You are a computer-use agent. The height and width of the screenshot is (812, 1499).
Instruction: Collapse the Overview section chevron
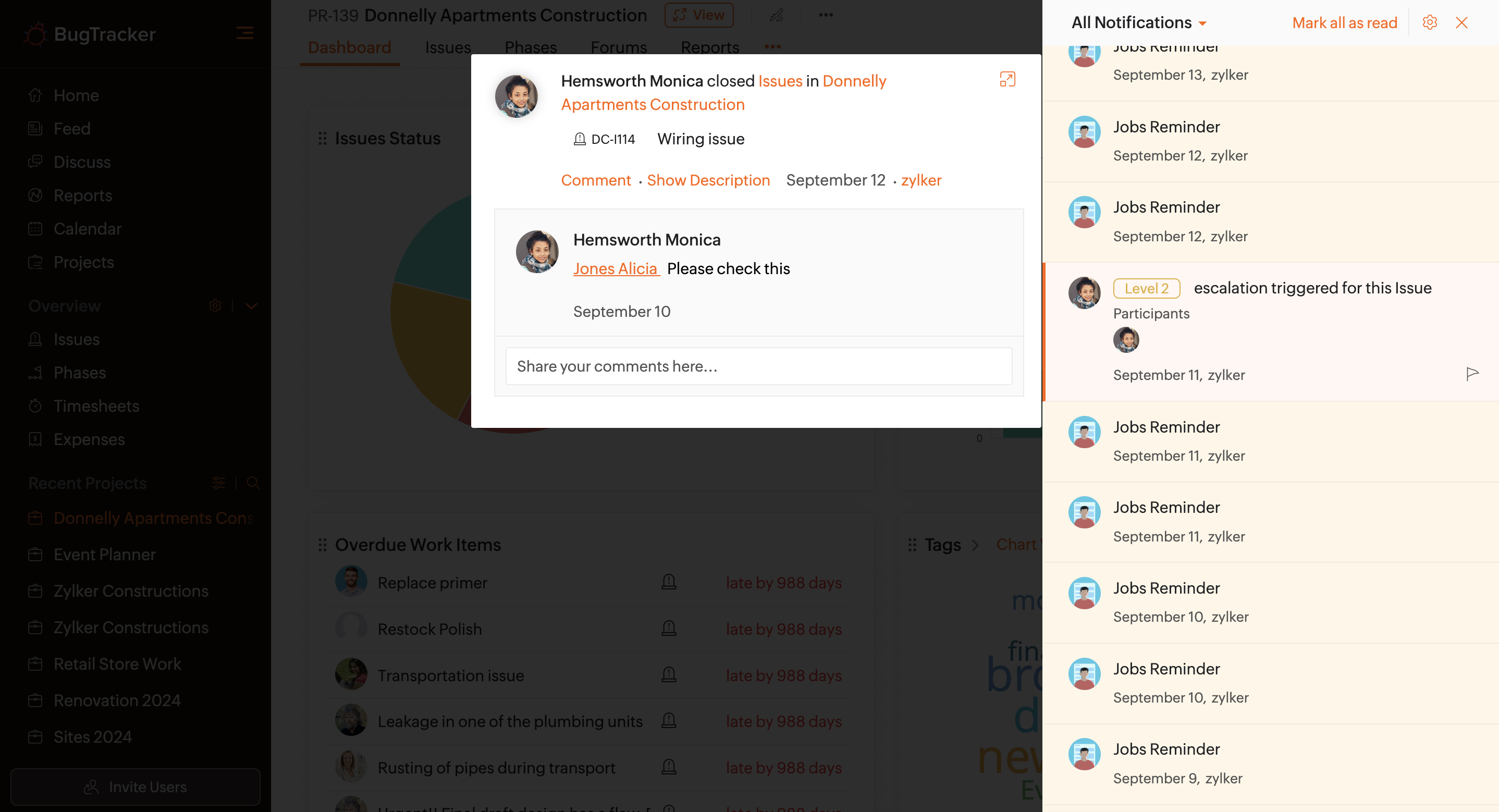251,305
